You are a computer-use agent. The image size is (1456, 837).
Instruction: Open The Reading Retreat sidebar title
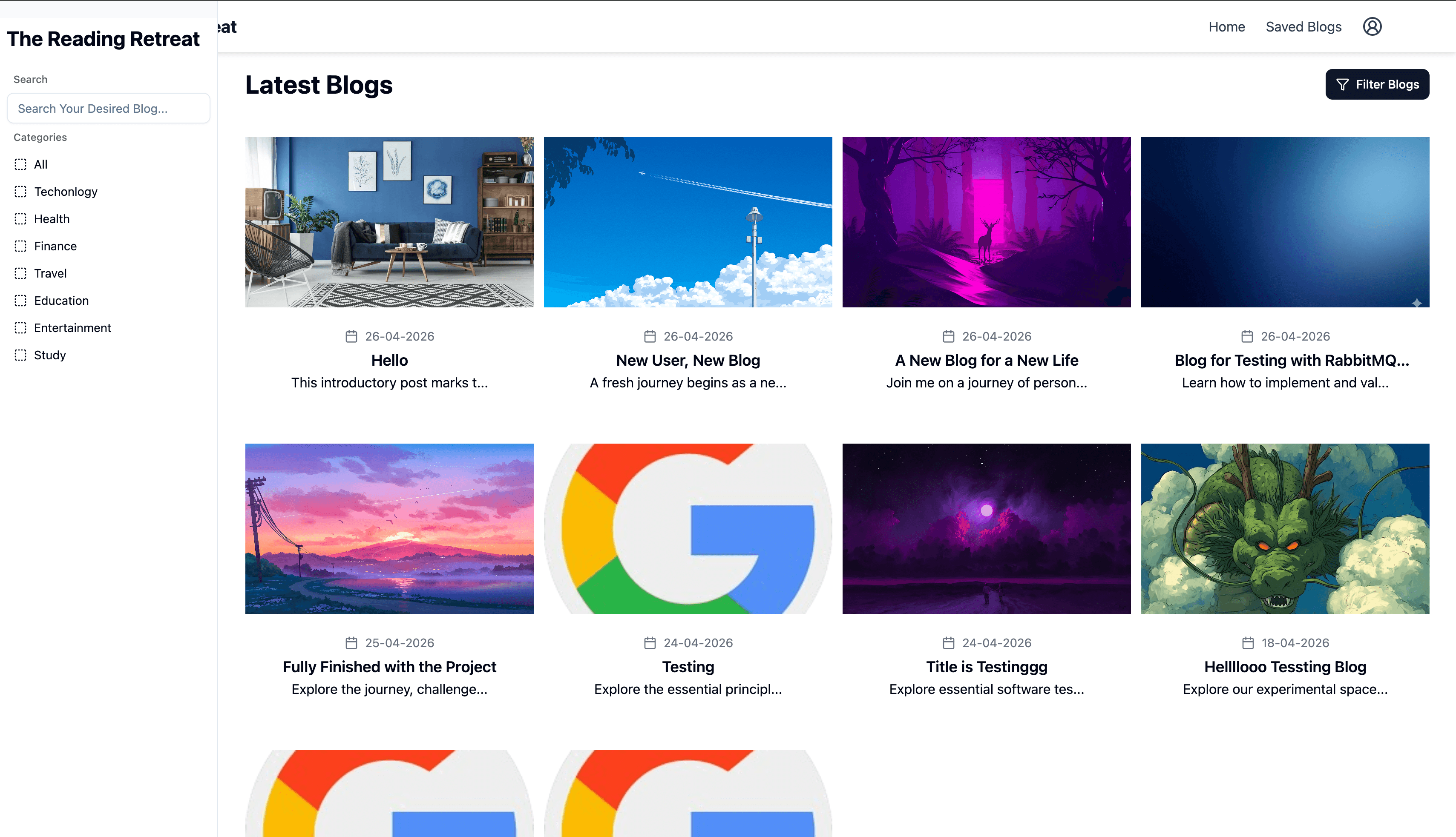tap(104, 38)
